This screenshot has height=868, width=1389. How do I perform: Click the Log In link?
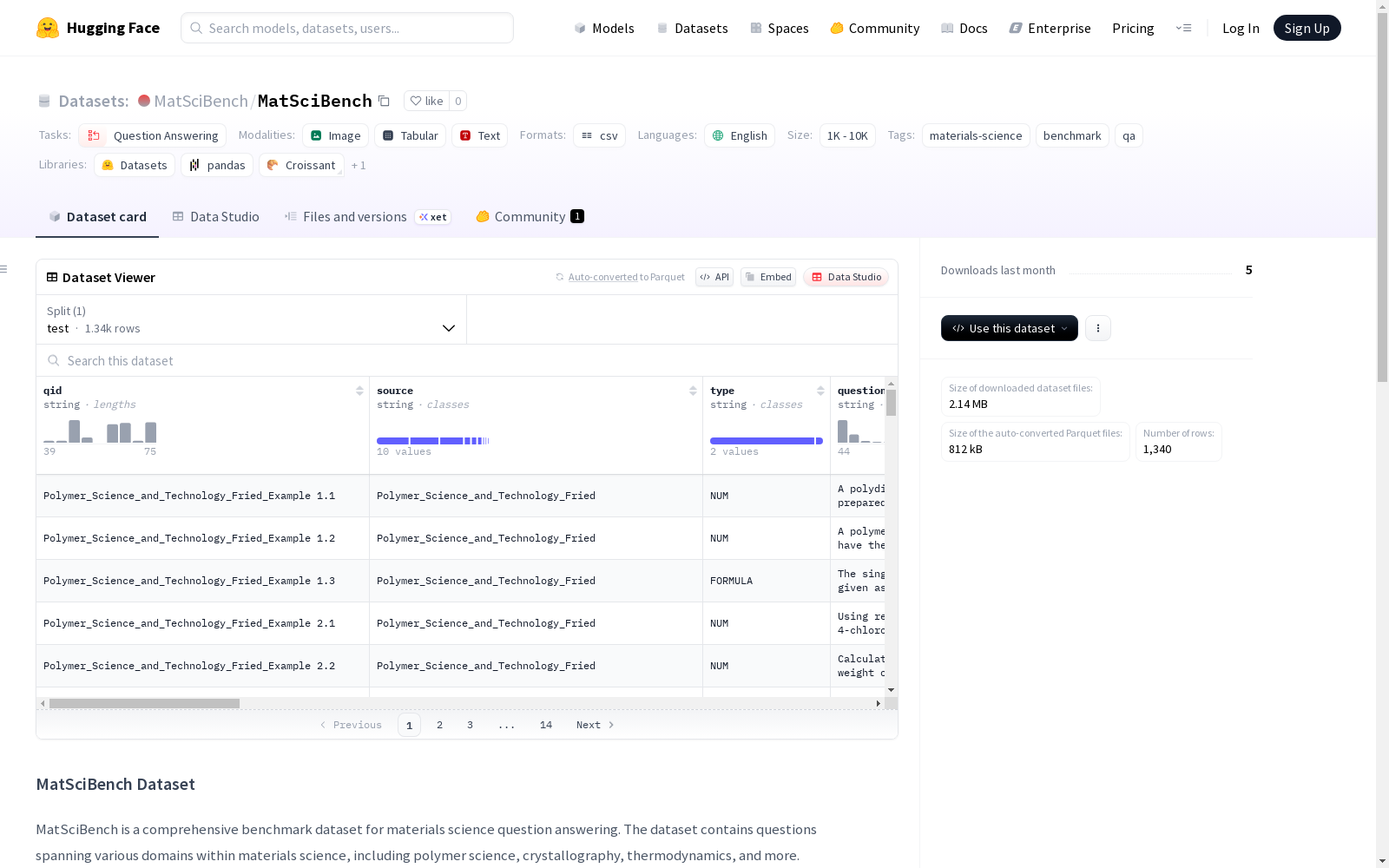pos(1241,28)
